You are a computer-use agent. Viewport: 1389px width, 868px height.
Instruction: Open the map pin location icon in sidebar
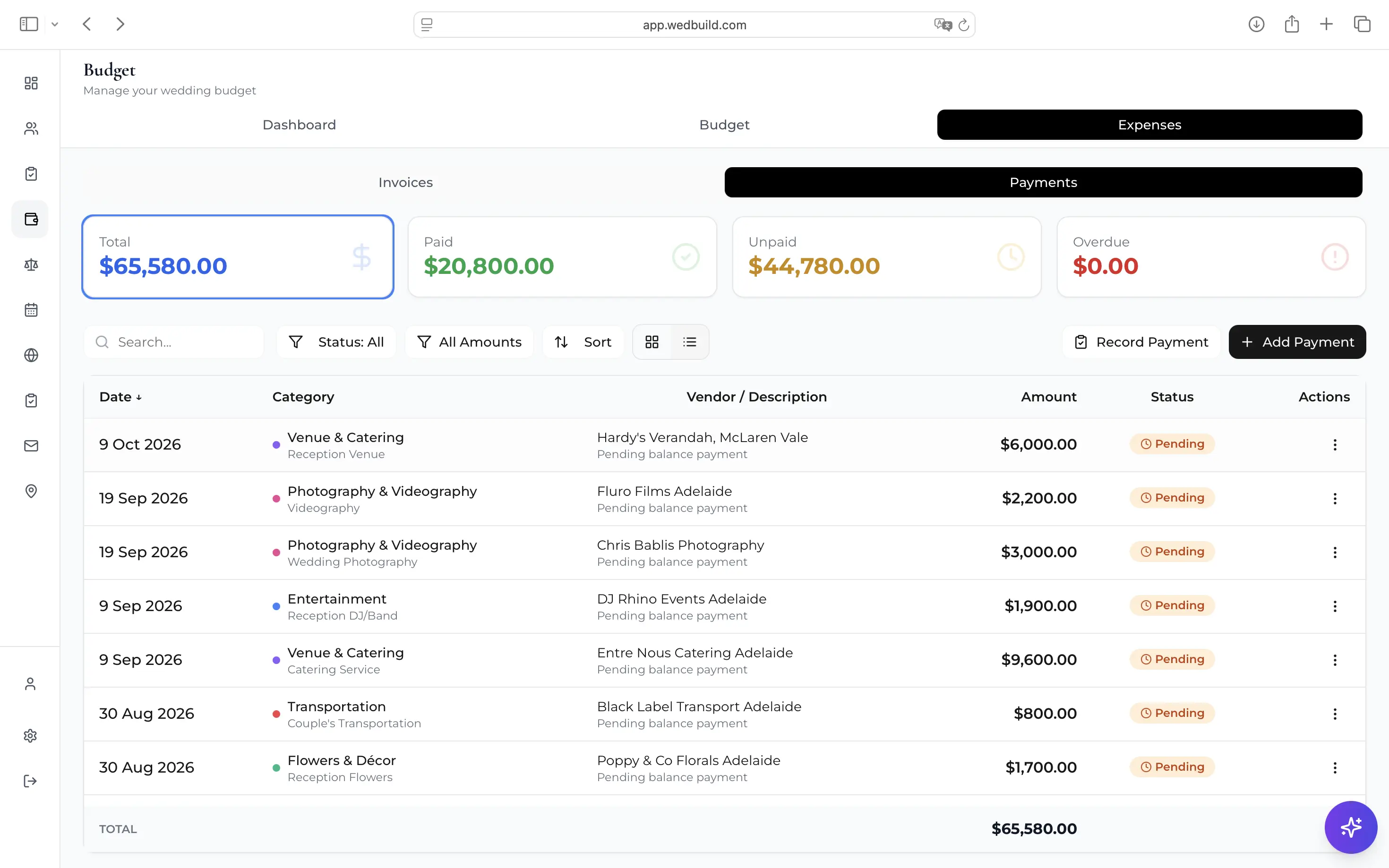(31, 492)
